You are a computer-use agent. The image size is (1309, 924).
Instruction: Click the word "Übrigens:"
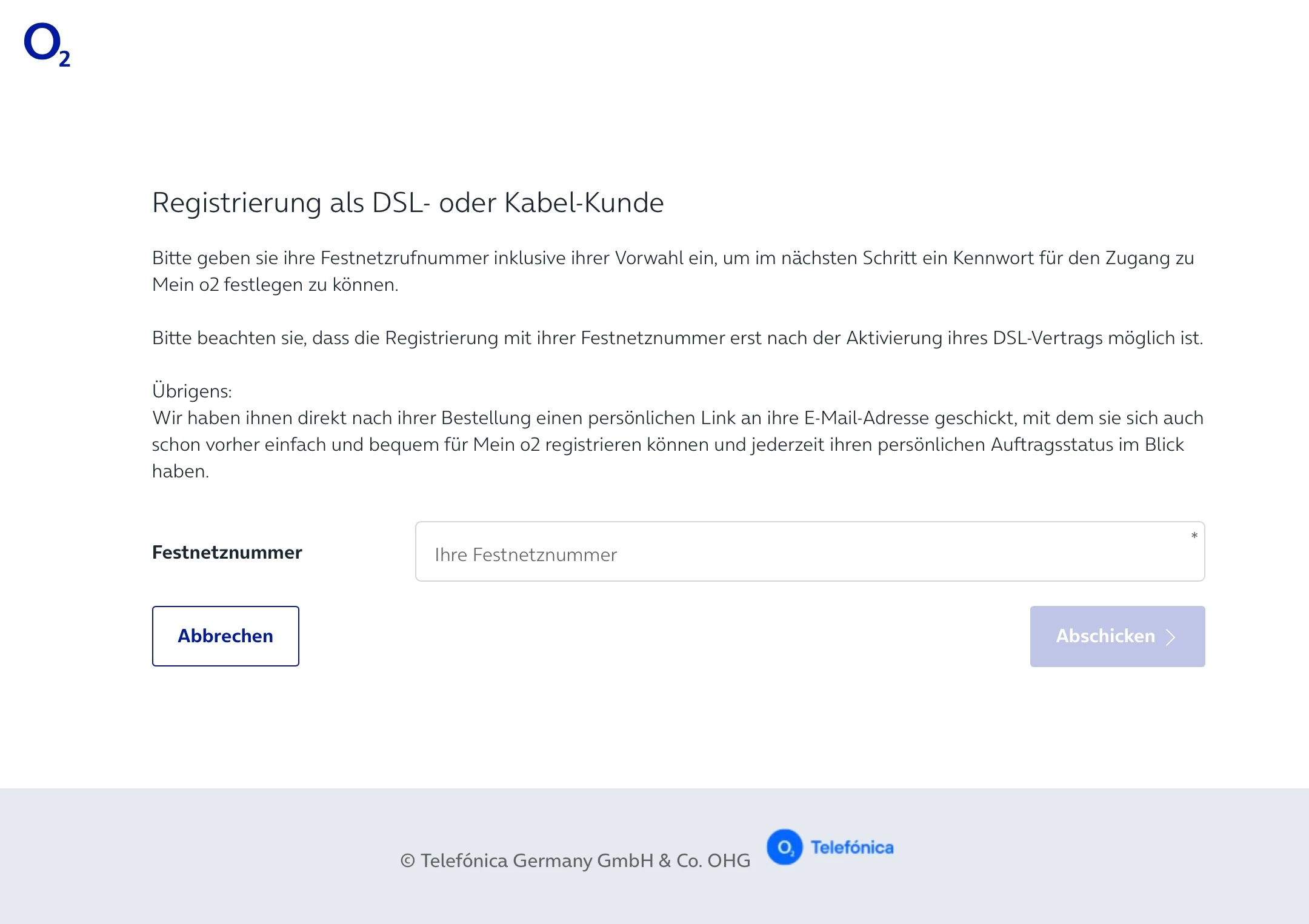[x=192, y=391]
